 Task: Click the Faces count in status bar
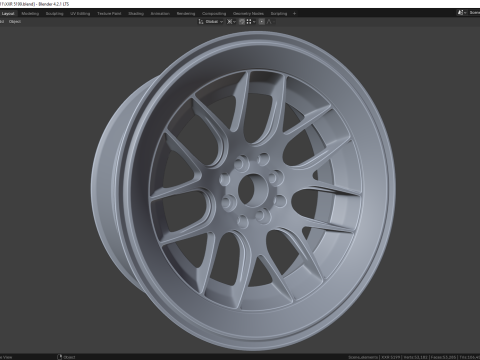tap(443, 357)
